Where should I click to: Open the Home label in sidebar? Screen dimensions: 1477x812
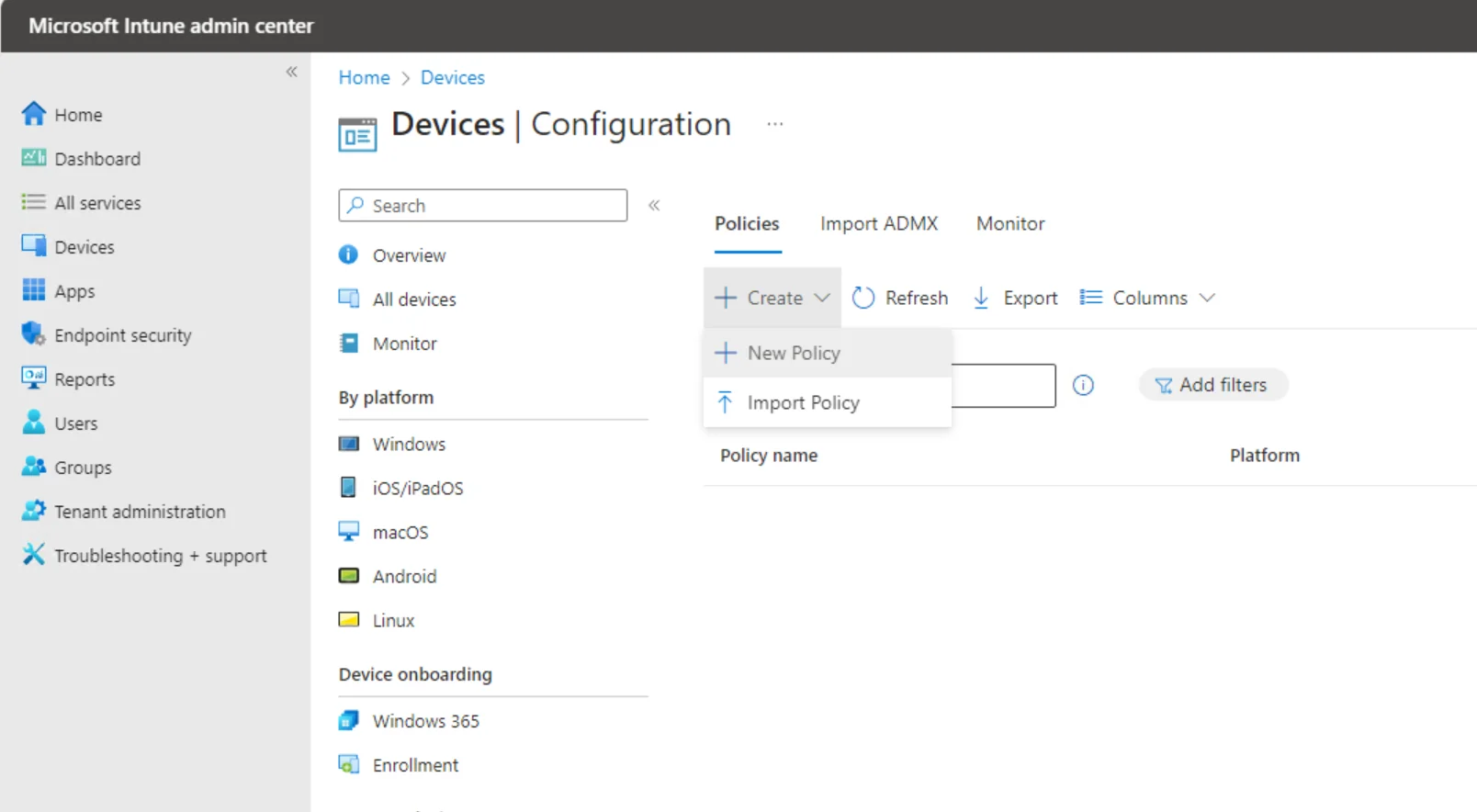click(x=78, y=115)
